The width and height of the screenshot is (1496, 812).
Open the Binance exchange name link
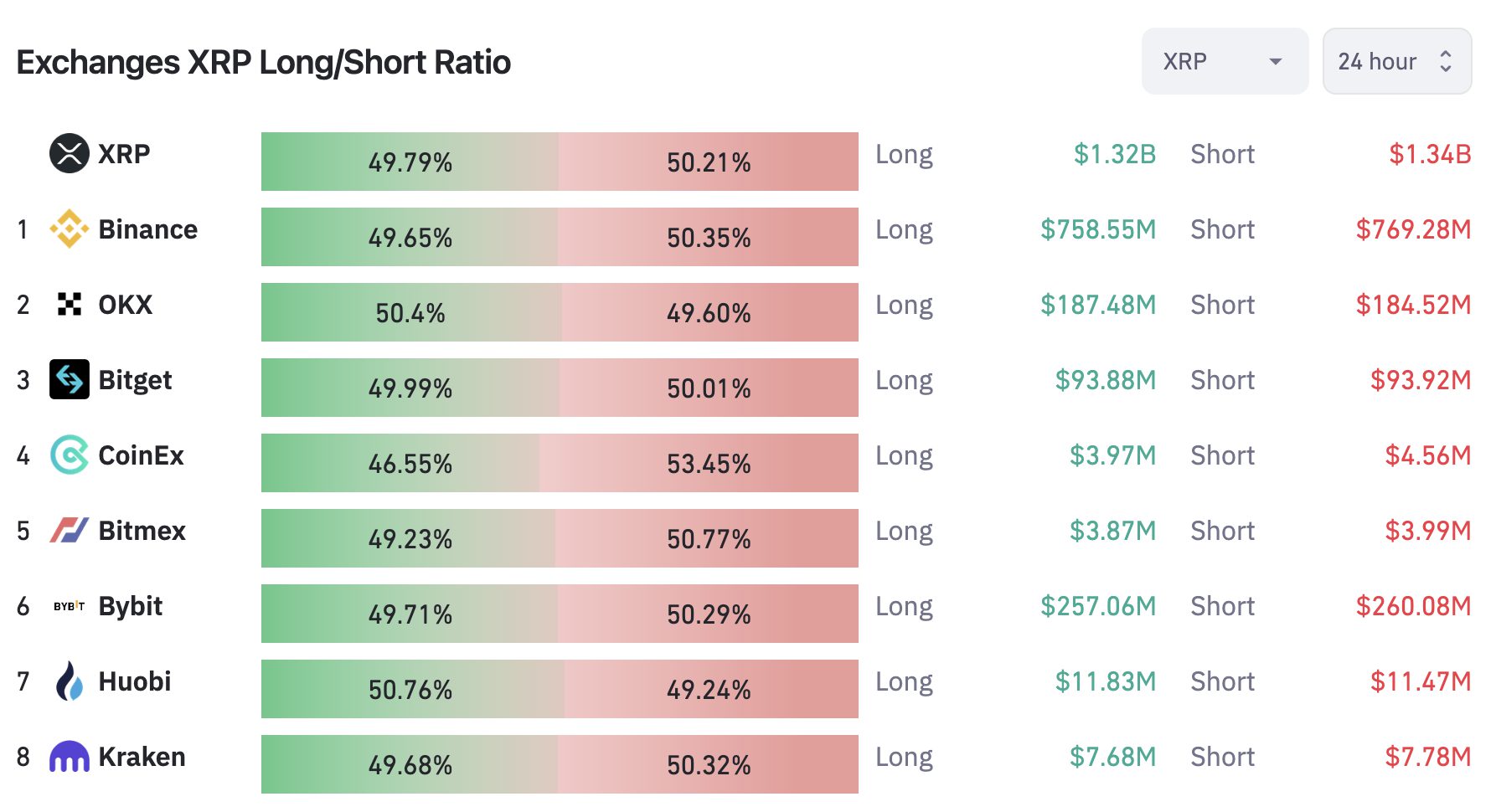148,229
